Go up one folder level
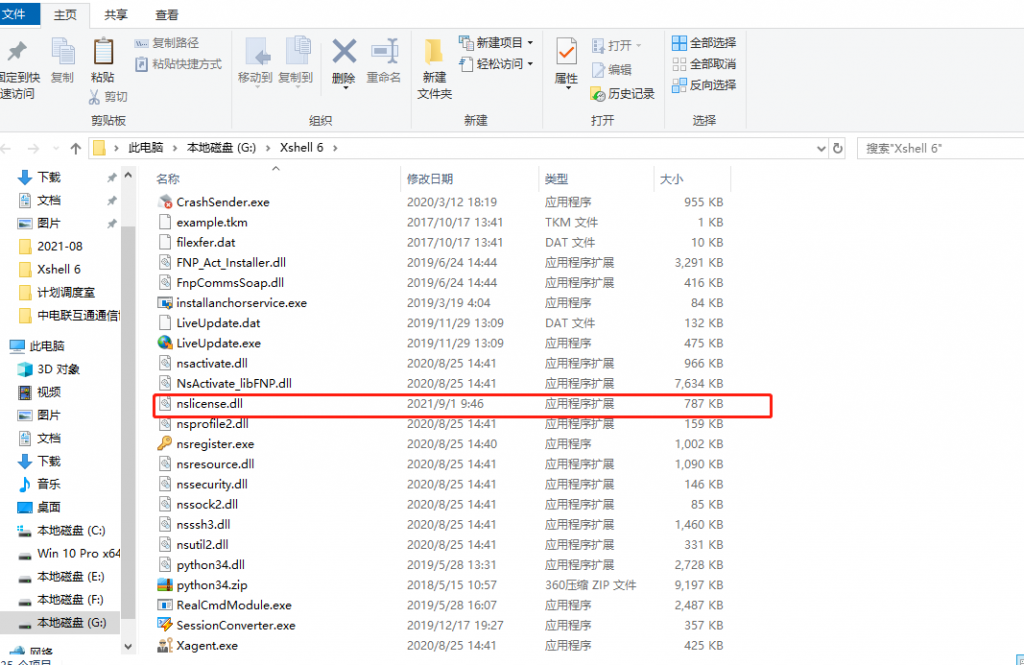The image size is (1024, 665). tap(76, 148)
